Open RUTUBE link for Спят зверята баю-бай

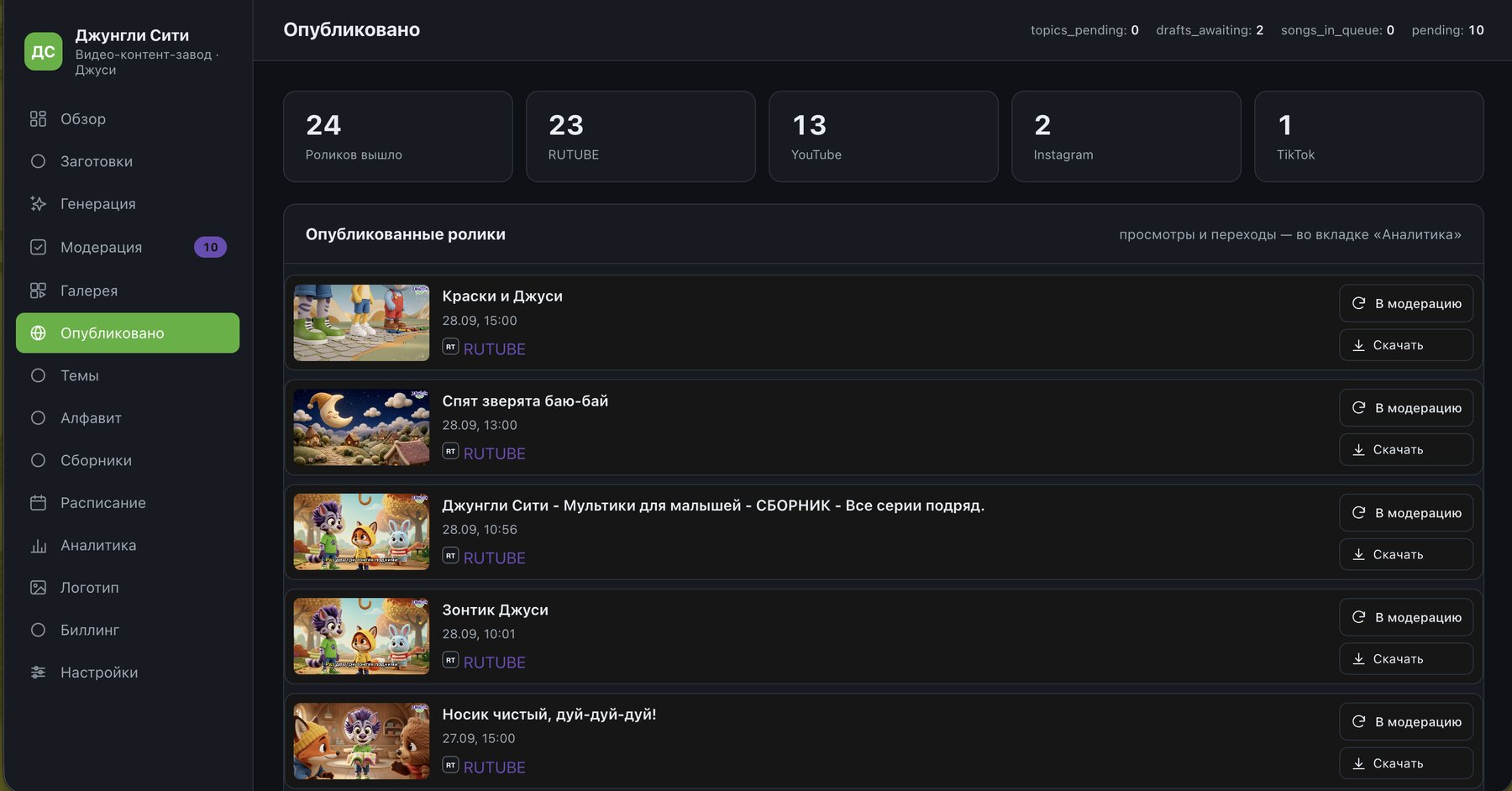pyautogui.click(x=494, y=453)
